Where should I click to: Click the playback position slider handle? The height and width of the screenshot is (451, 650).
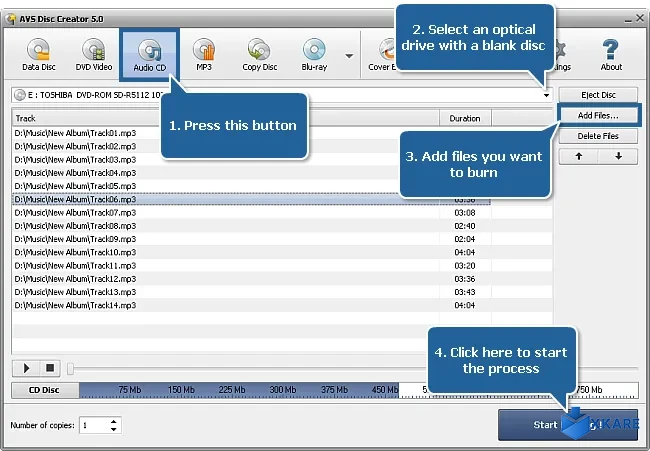tap(70, 369)
